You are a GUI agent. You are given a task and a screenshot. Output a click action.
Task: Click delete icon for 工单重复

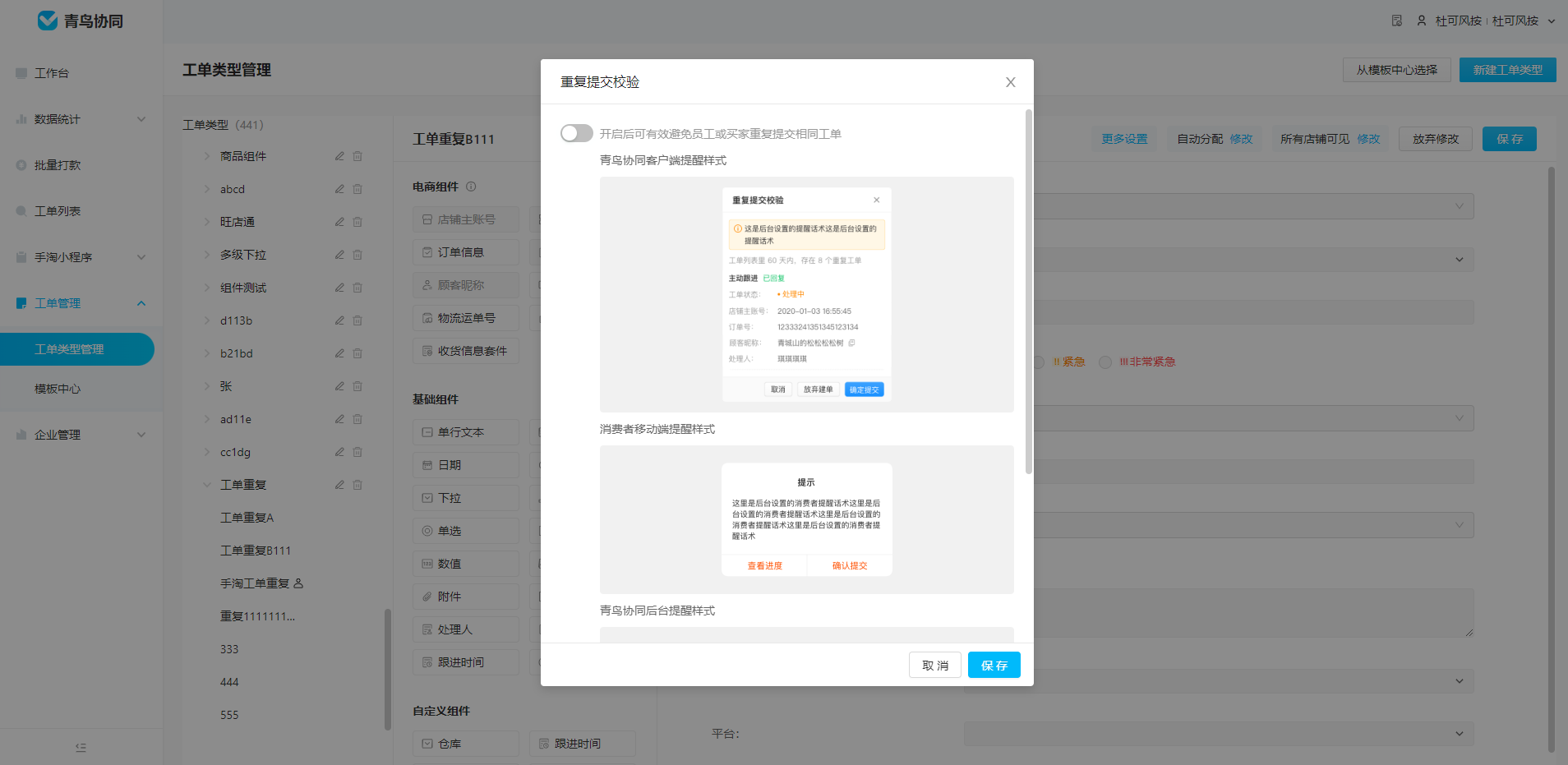357,485
